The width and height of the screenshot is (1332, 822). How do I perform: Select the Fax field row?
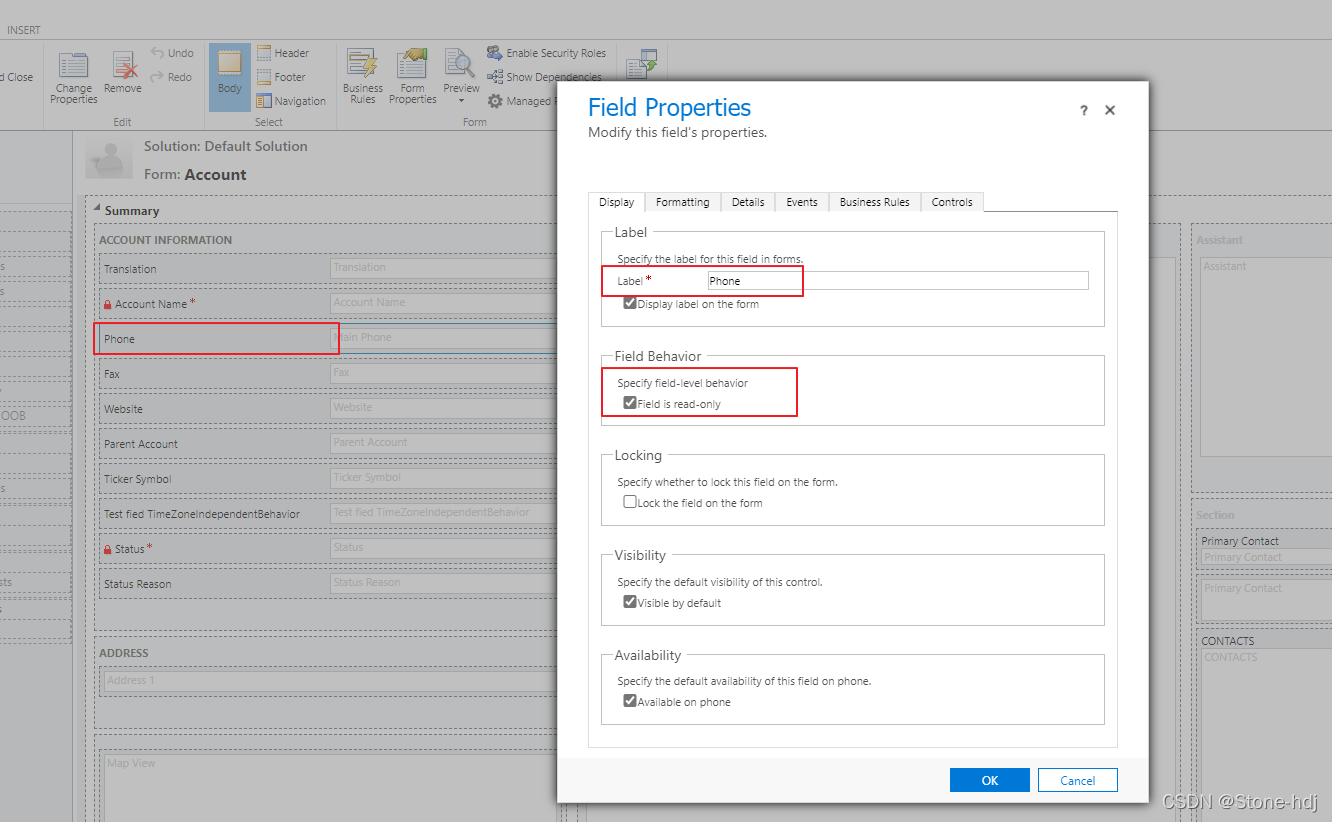(330, 373)
